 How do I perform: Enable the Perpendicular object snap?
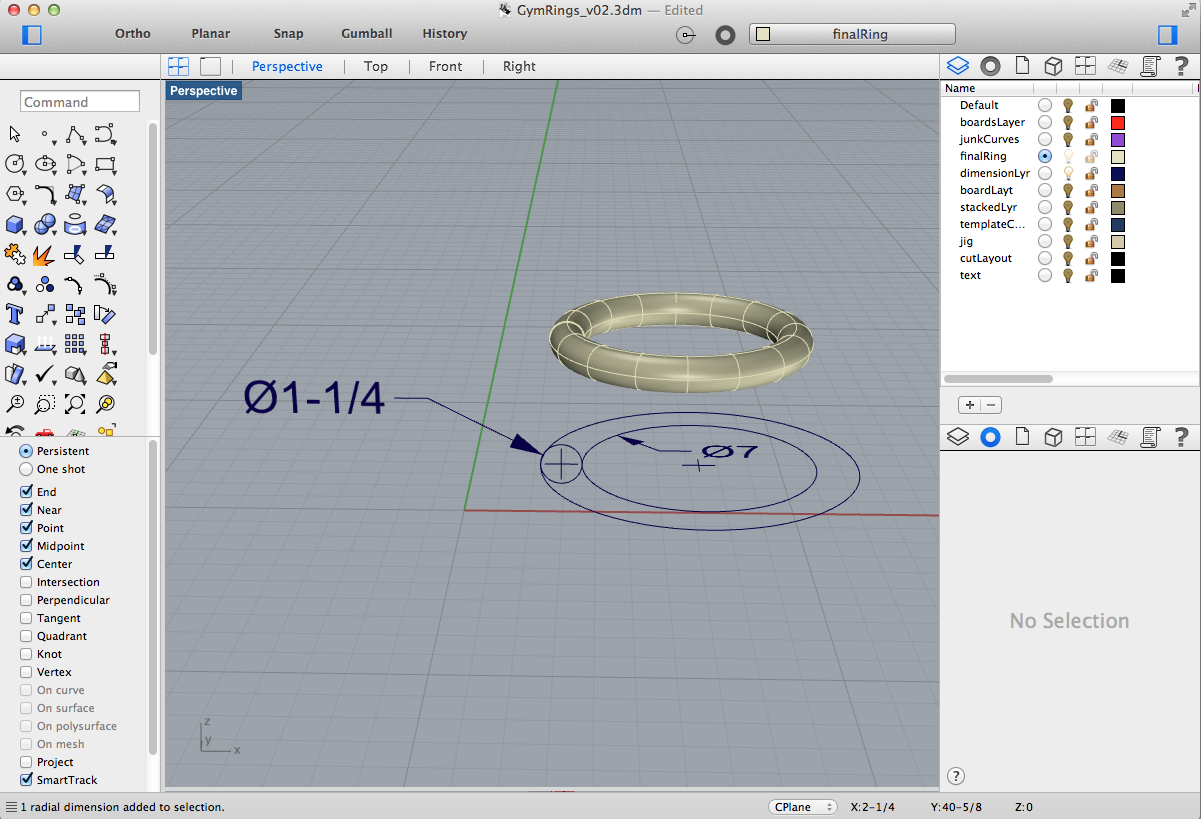(x=26, y=600)
